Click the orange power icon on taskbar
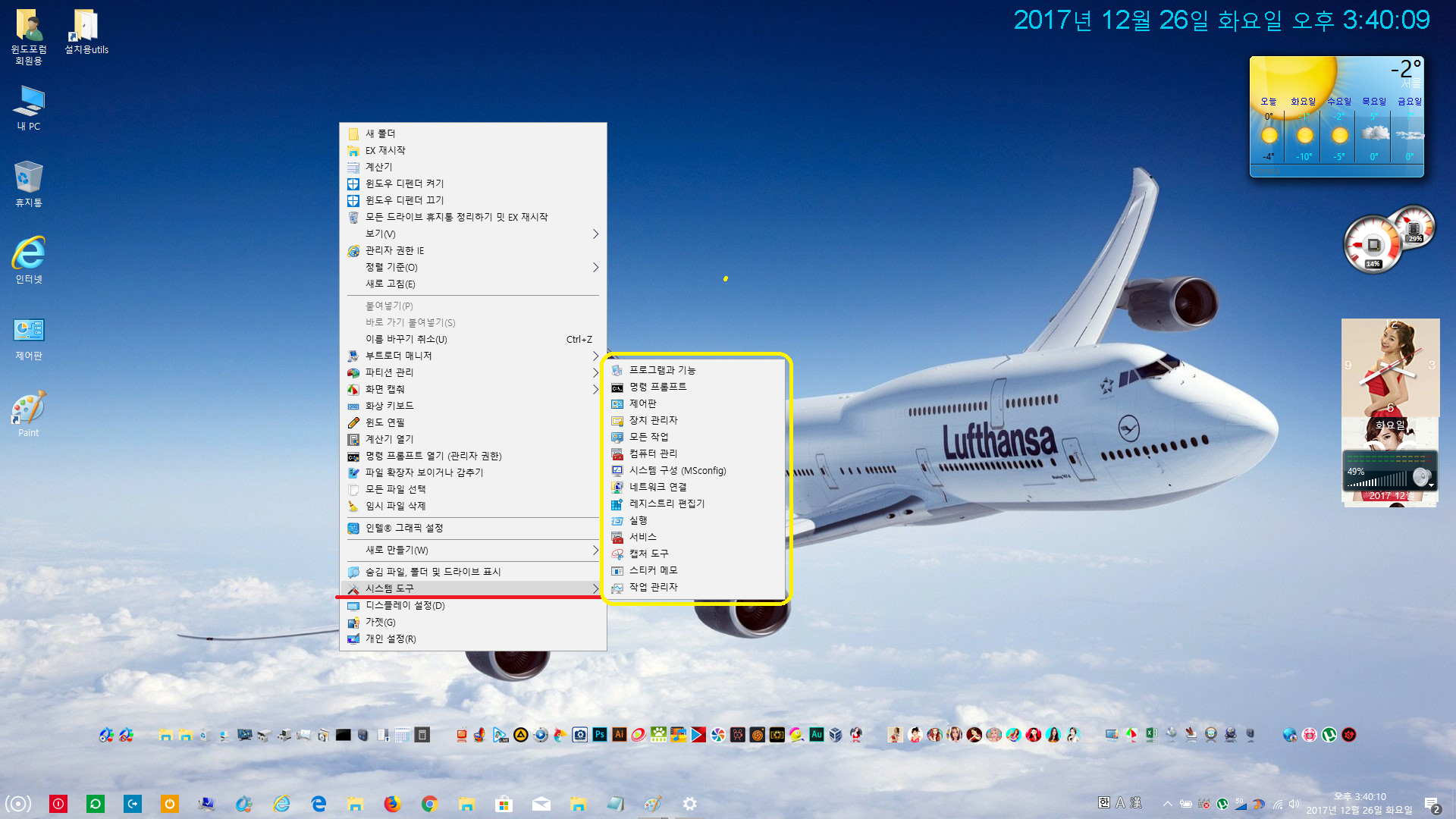1456x819 pixels. tap(170, 804)
